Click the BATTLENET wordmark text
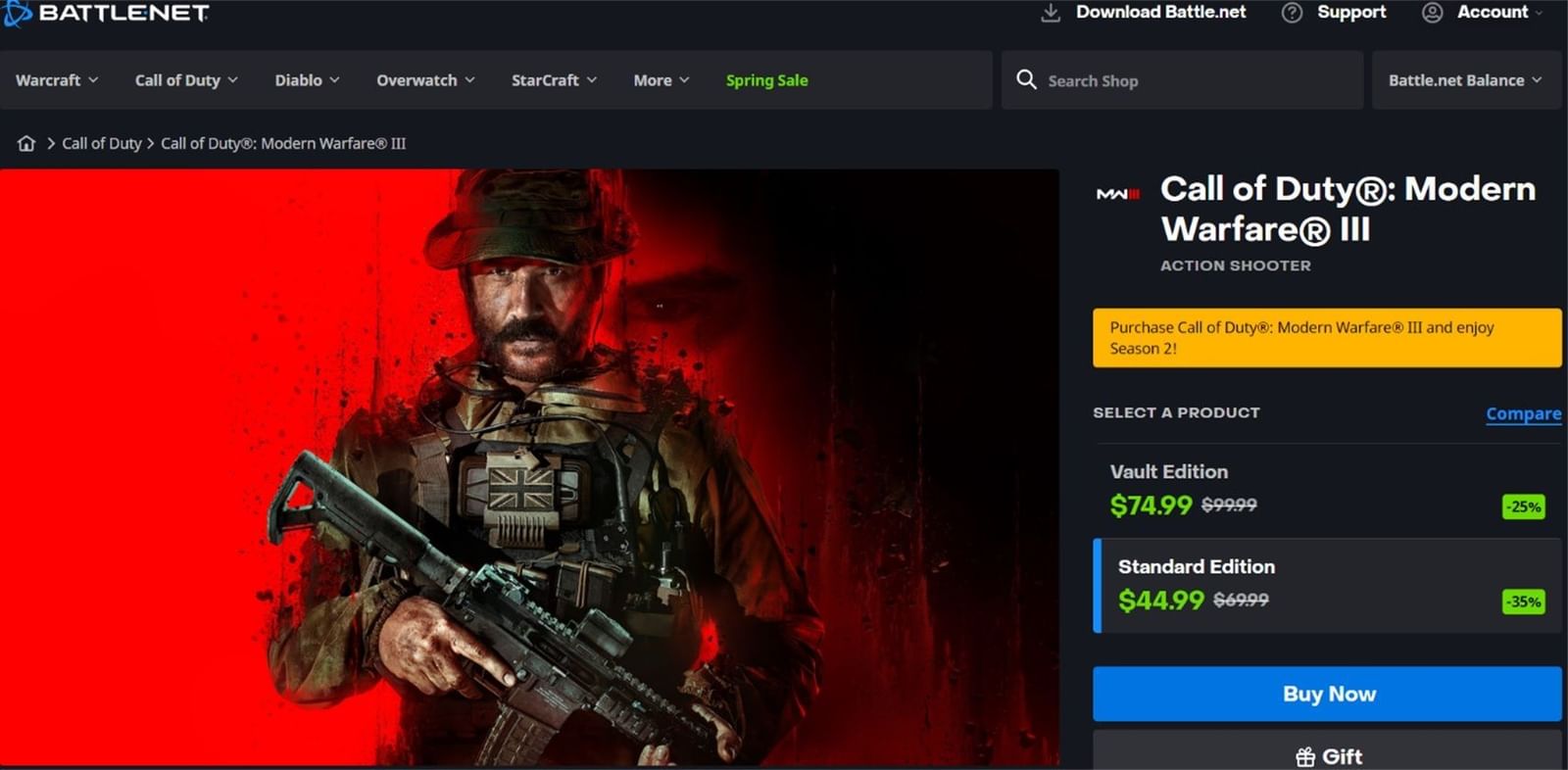1568x770 pixels. [x=123, y=13]
